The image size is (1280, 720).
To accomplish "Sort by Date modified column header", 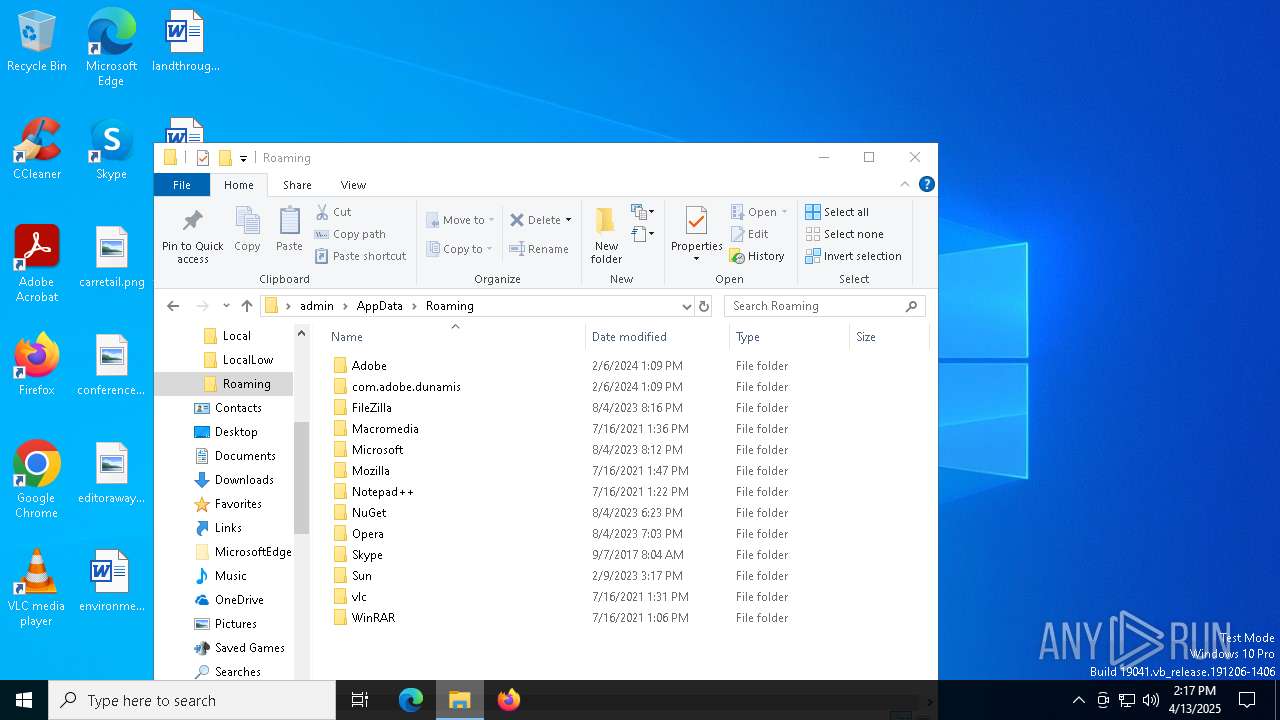I will pos(657,337).
